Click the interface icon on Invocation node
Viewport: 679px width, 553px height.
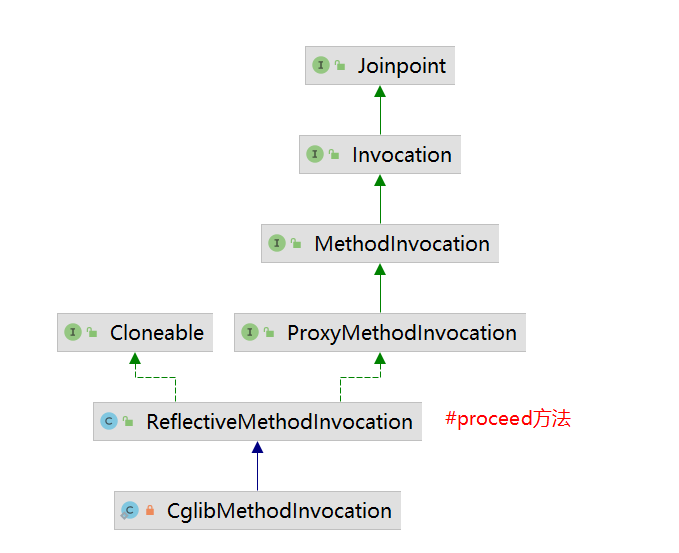tap(315, 154)
